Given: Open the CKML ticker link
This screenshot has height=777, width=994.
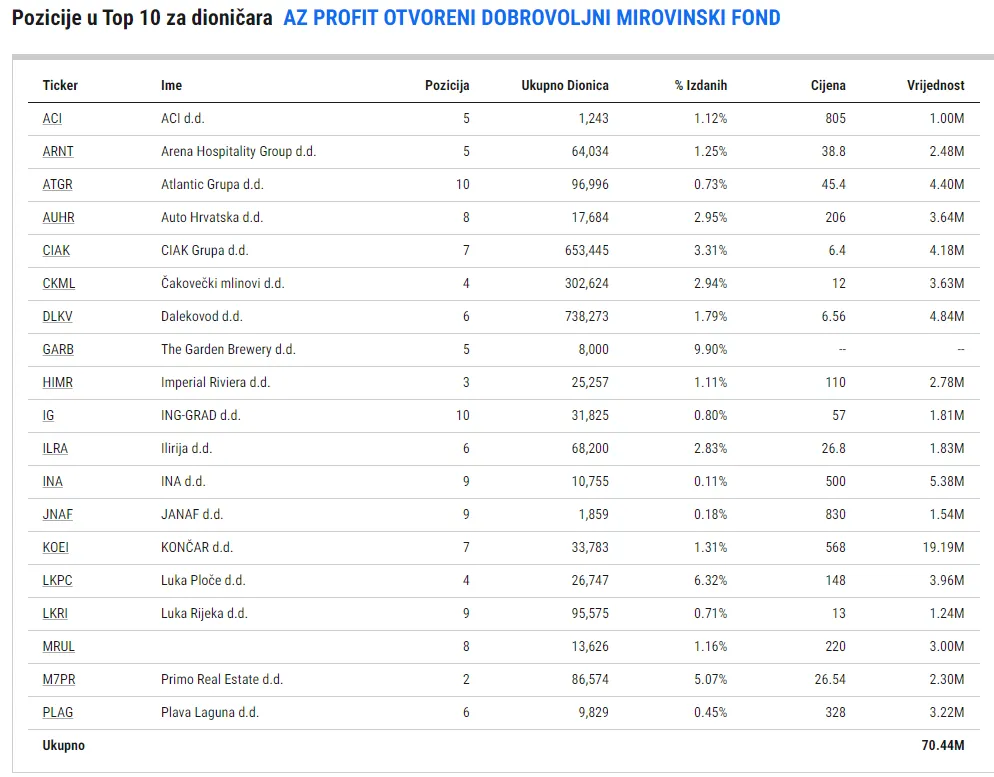Looking at the screenshot, I should [58, 283].
